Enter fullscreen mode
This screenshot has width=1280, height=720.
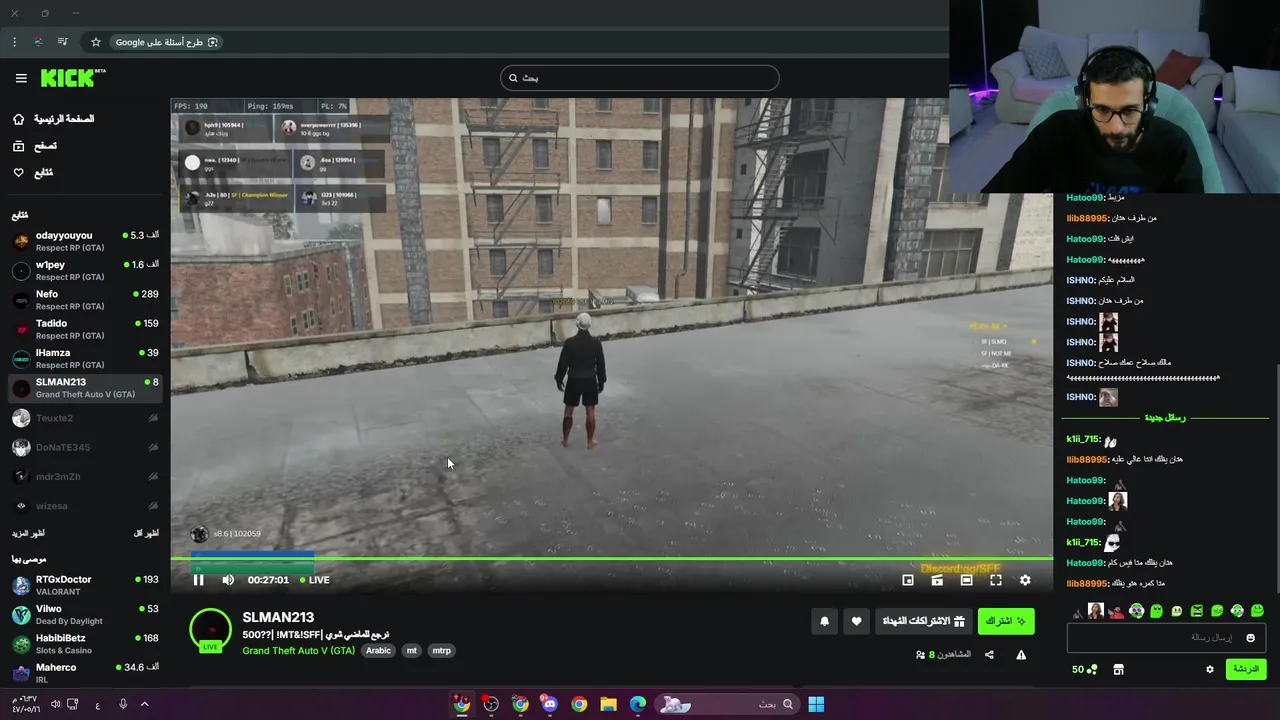click(996, 580)
